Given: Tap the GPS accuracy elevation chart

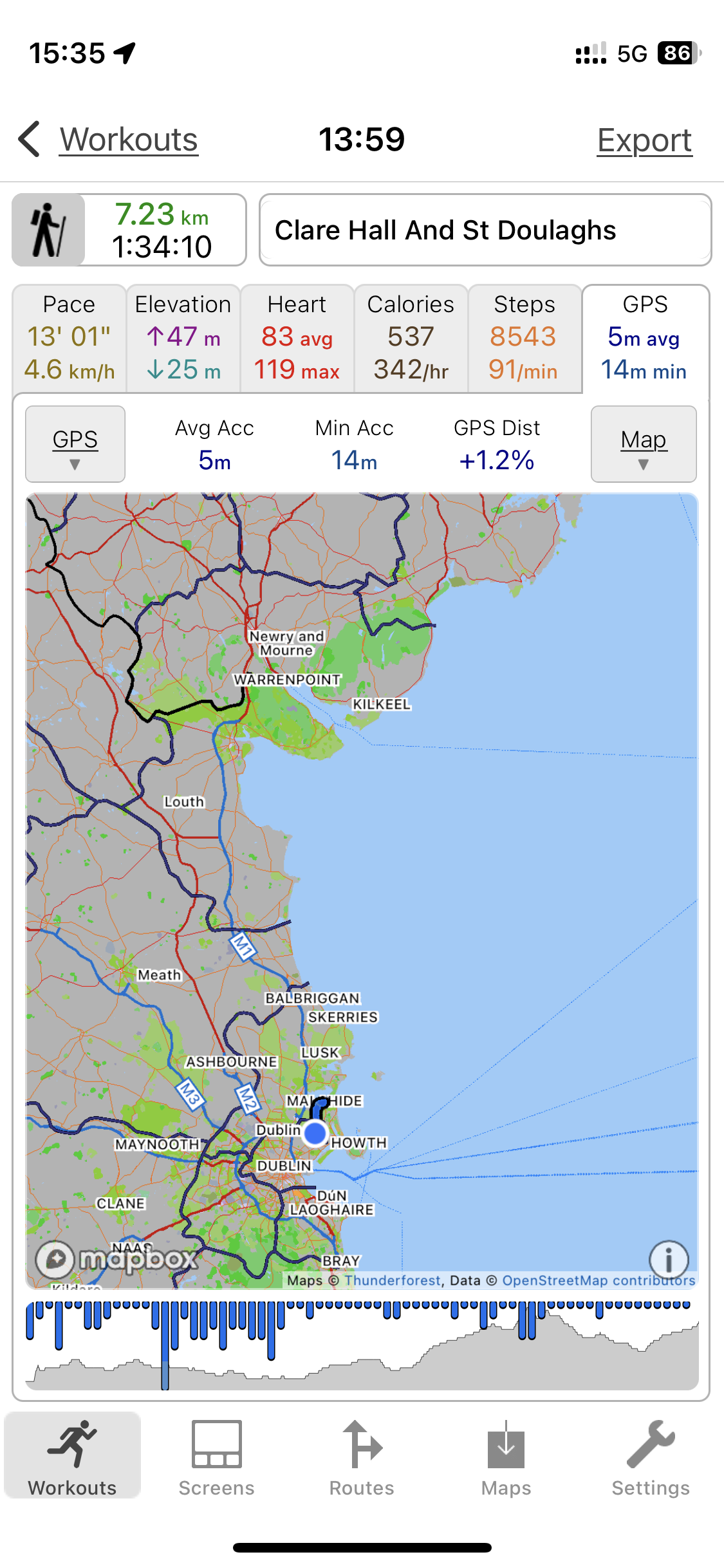Looking at the screenshot, I should (362, 1345).
